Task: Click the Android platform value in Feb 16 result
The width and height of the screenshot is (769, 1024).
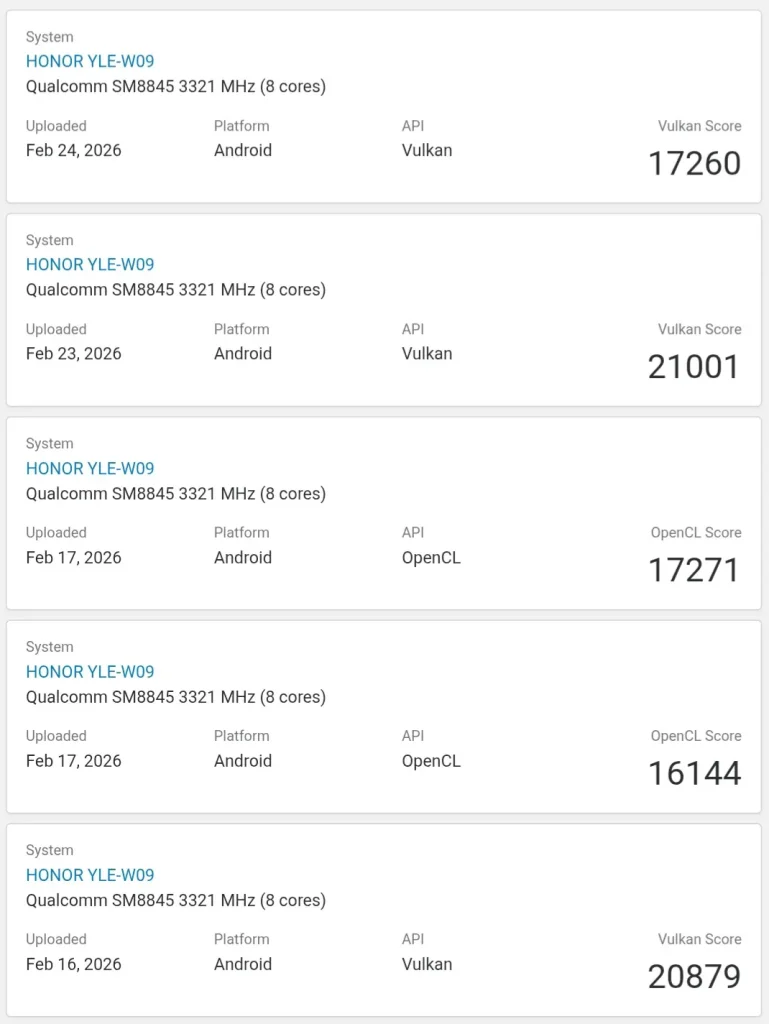Action: [x=243, y=964]
